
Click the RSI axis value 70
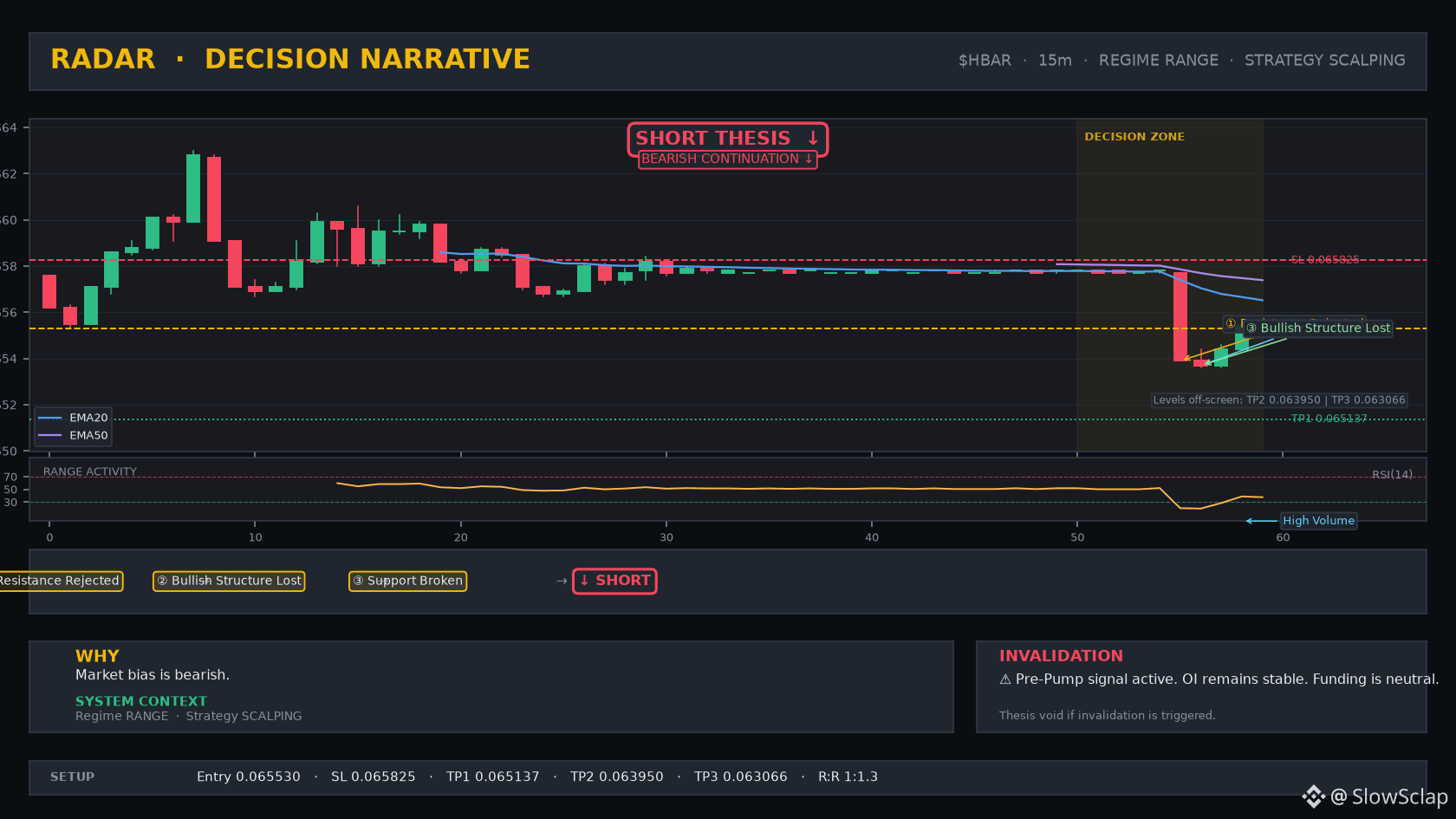coord(10,477)
